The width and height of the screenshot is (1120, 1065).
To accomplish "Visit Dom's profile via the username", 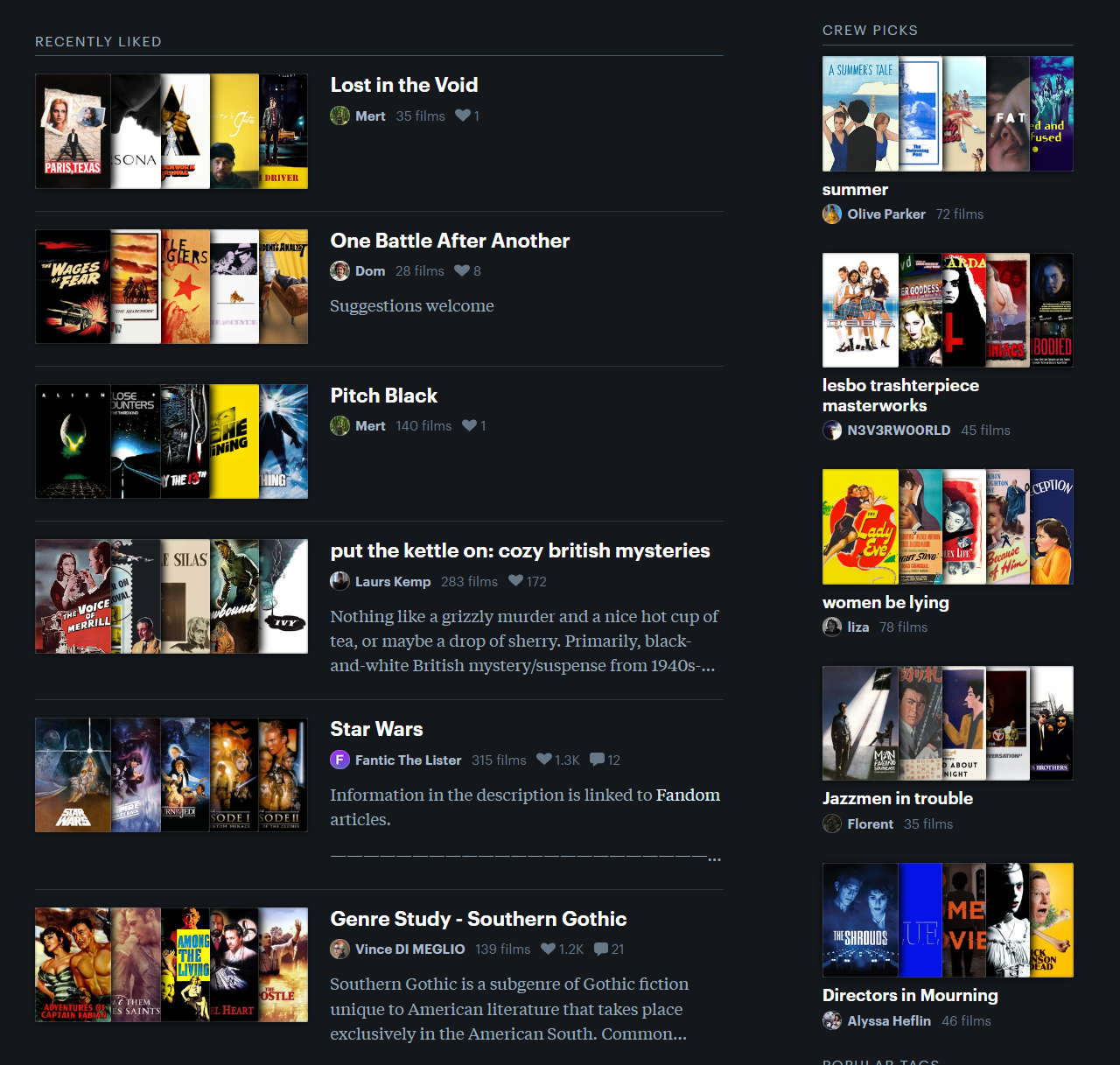I will point(370,271).
